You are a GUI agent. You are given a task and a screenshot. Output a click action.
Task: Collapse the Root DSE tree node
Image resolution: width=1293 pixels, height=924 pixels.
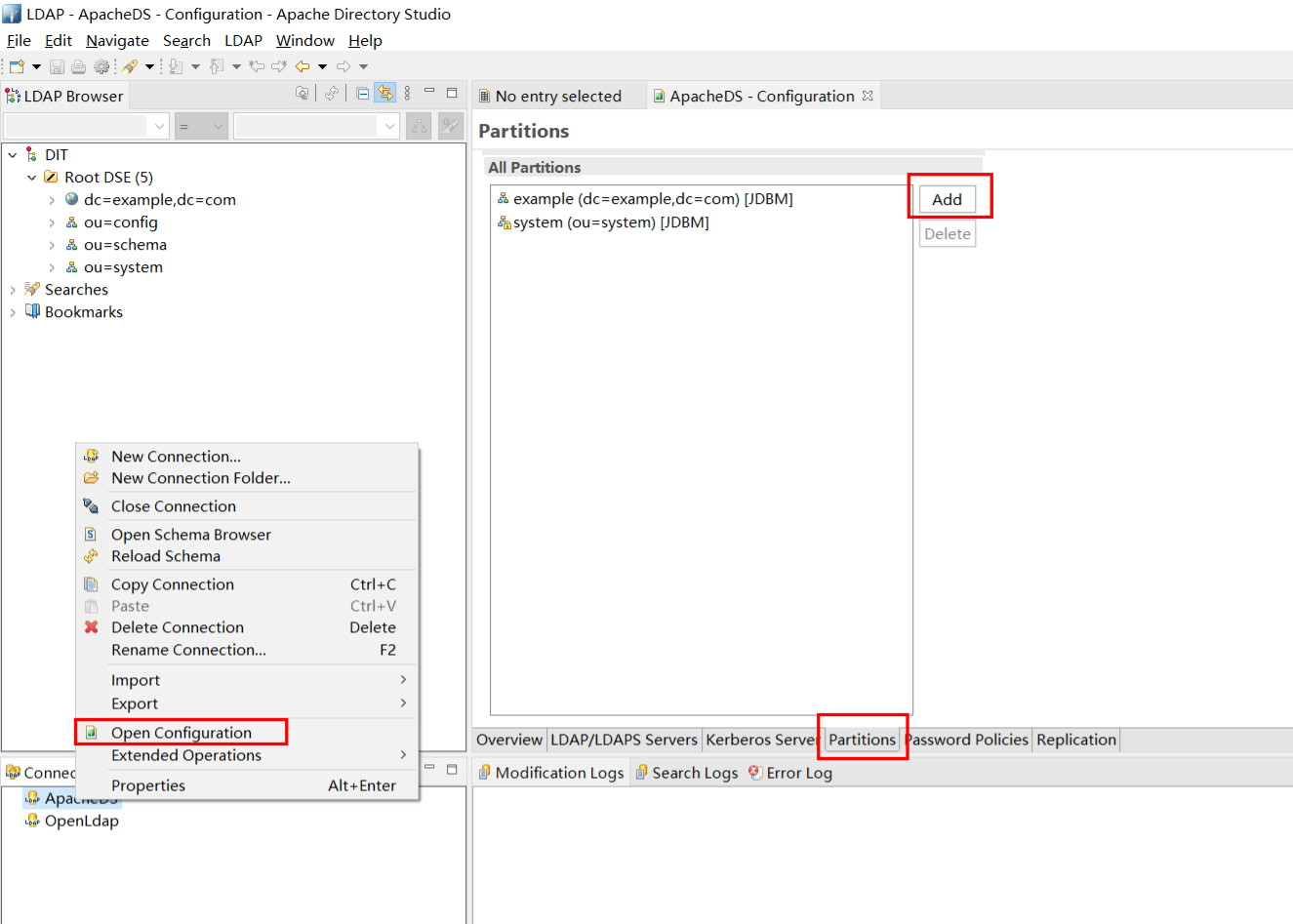coord(32,178)
